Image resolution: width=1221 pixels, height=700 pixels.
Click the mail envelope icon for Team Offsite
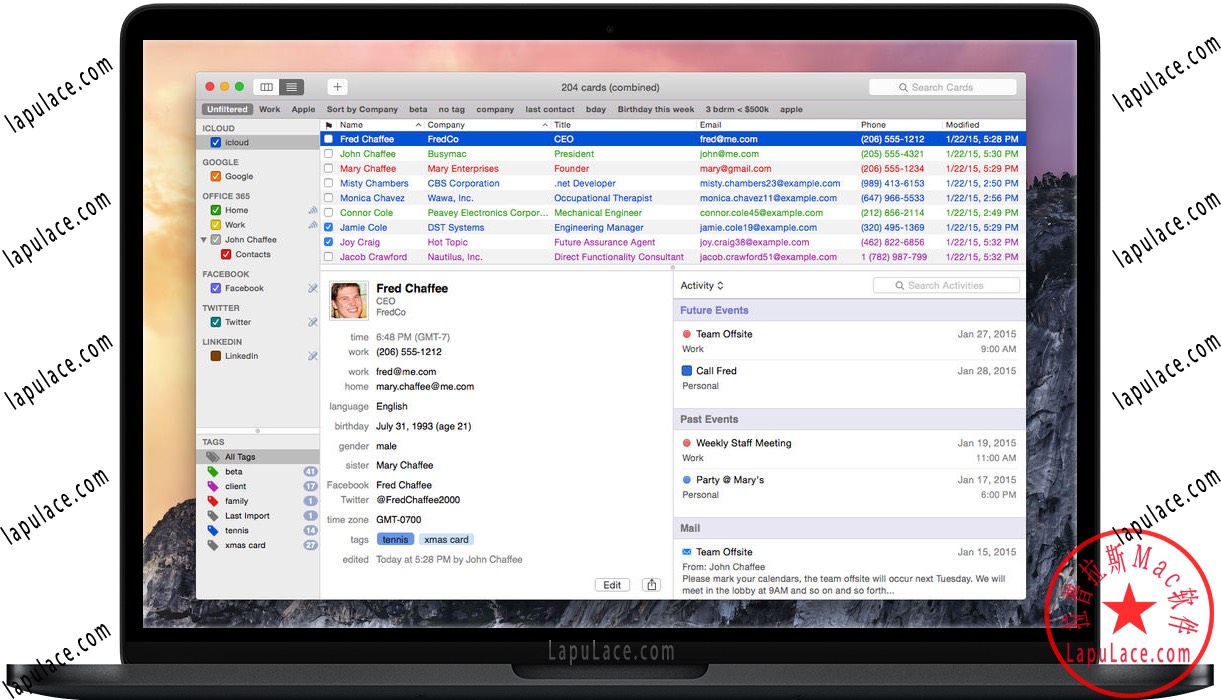[x=686, y=552]
